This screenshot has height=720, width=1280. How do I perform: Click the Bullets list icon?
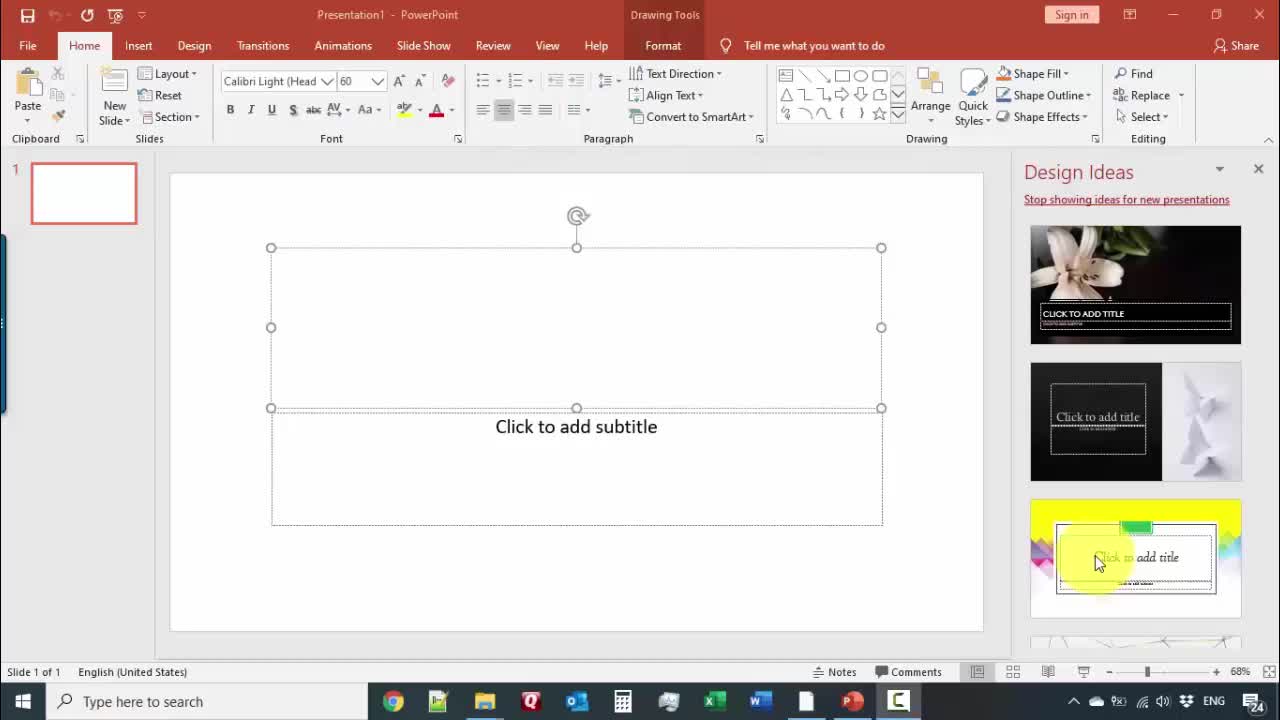click(x=483, y=81)
